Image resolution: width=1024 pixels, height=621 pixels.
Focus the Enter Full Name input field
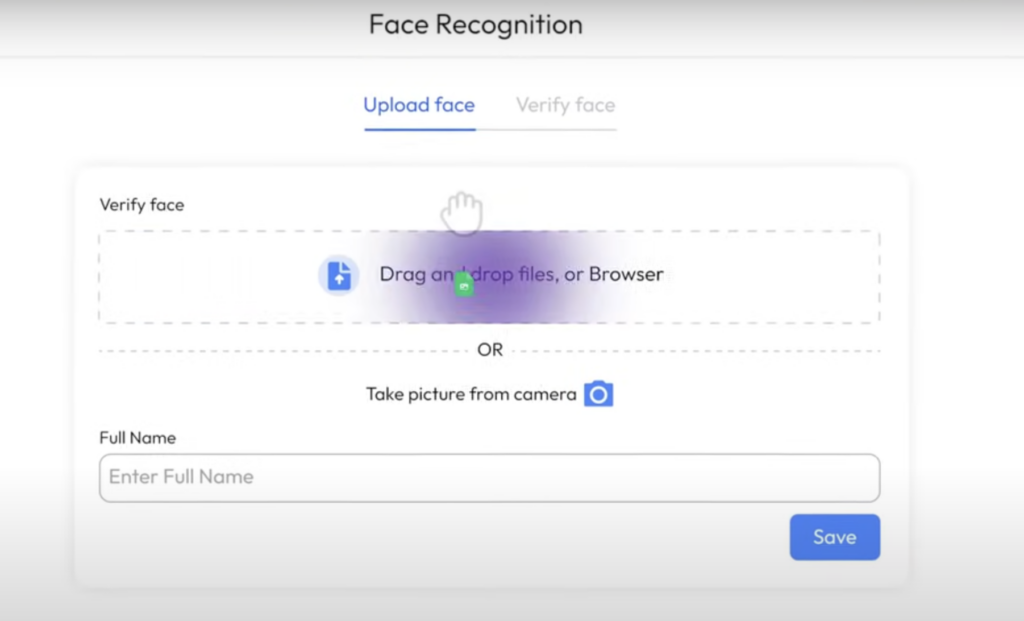point(489,478)
